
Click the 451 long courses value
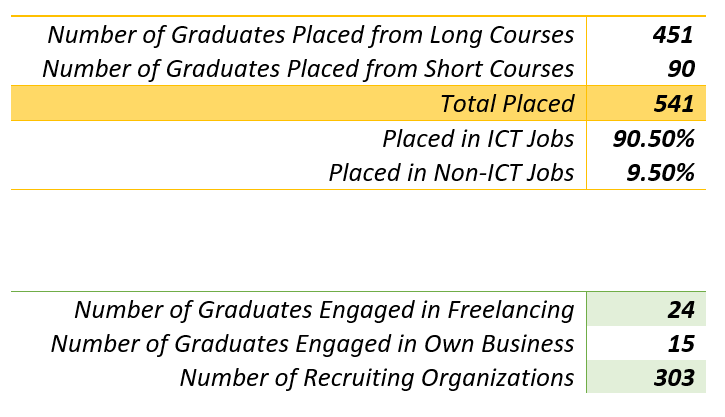(x=672, y=35)
